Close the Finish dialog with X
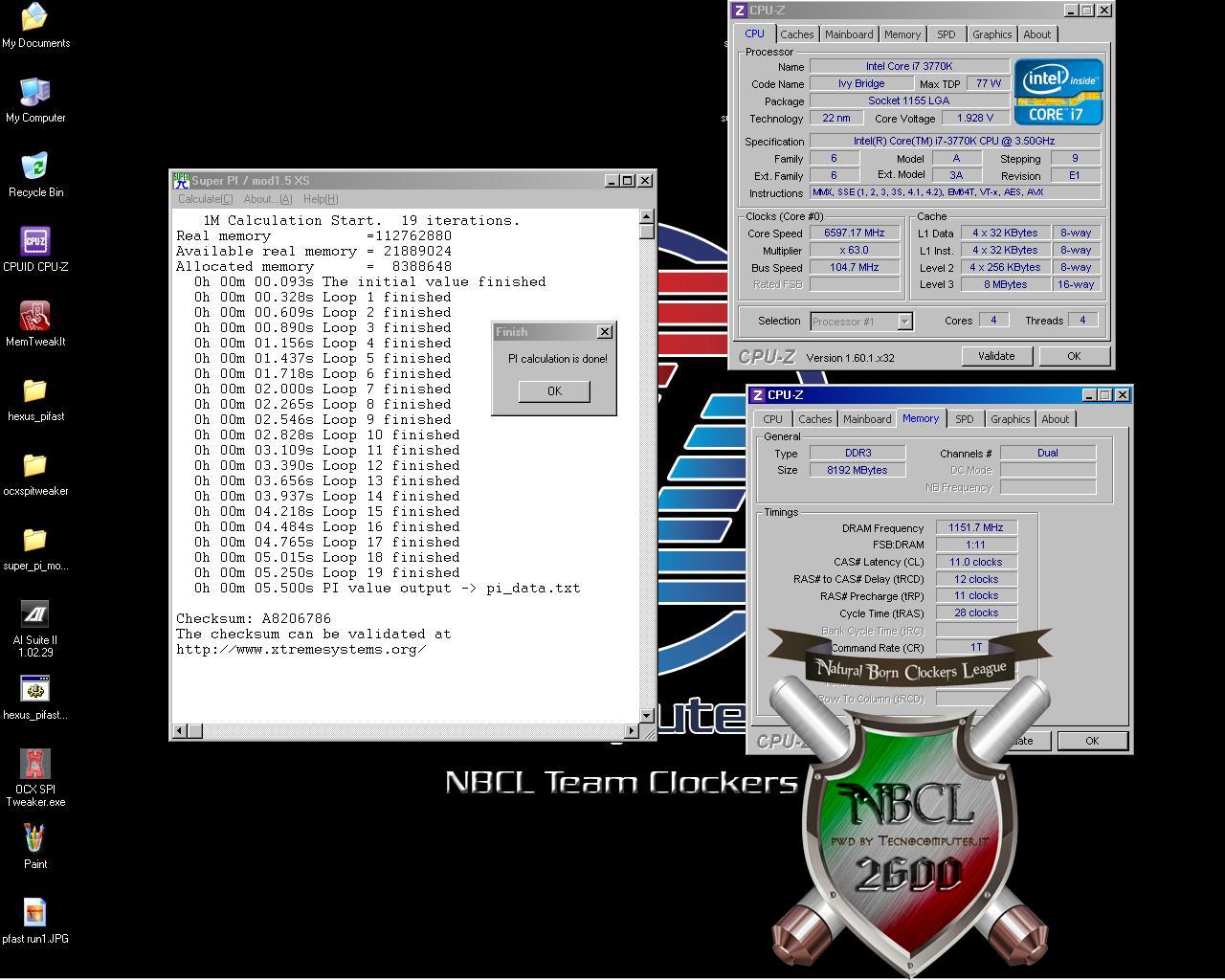The width and height of the screenshot is (1225, 980). tap(604, 332)
